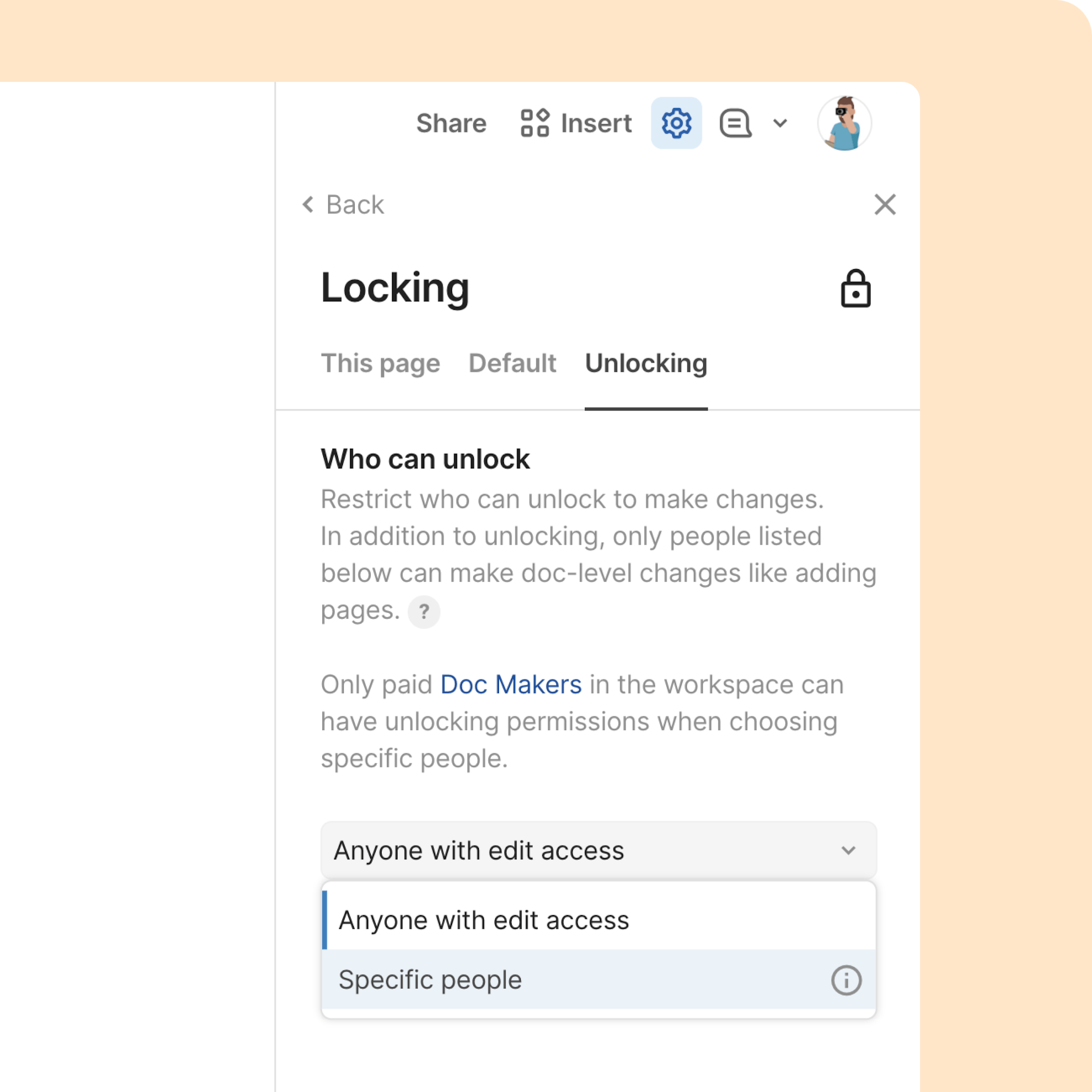Click the Share button
1092x1092 pixels.
451,123
